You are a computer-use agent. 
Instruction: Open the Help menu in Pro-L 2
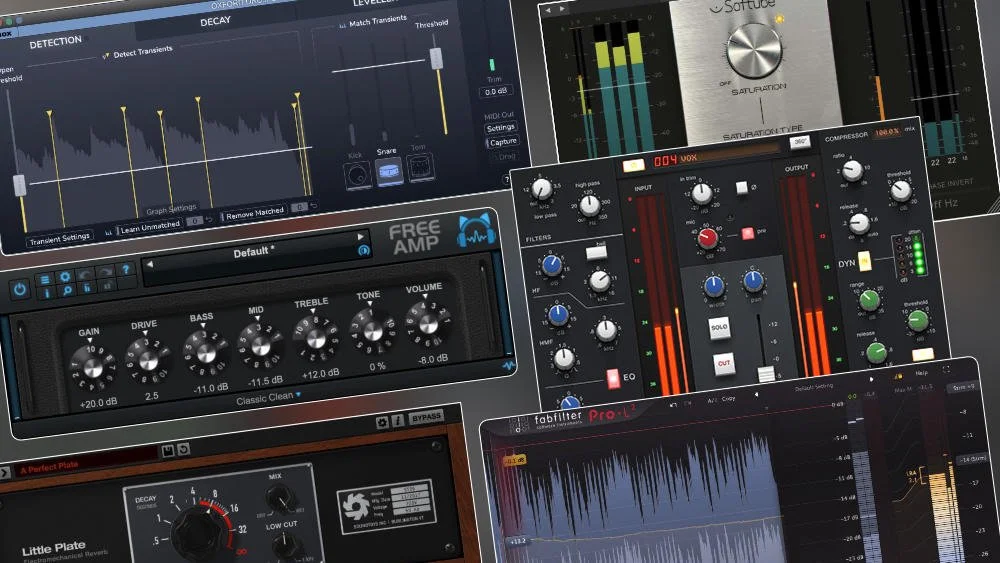click(921, 372)
